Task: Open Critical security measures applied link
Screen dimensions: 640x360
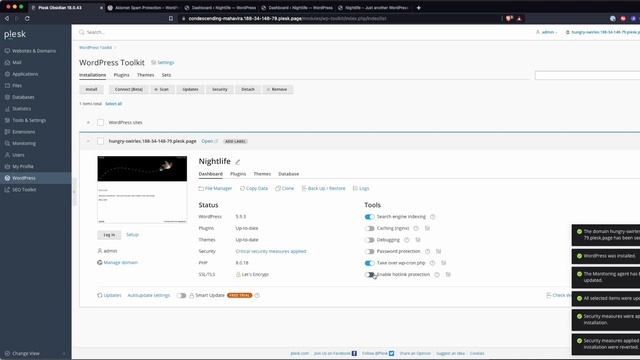Action: coord(271,251)
